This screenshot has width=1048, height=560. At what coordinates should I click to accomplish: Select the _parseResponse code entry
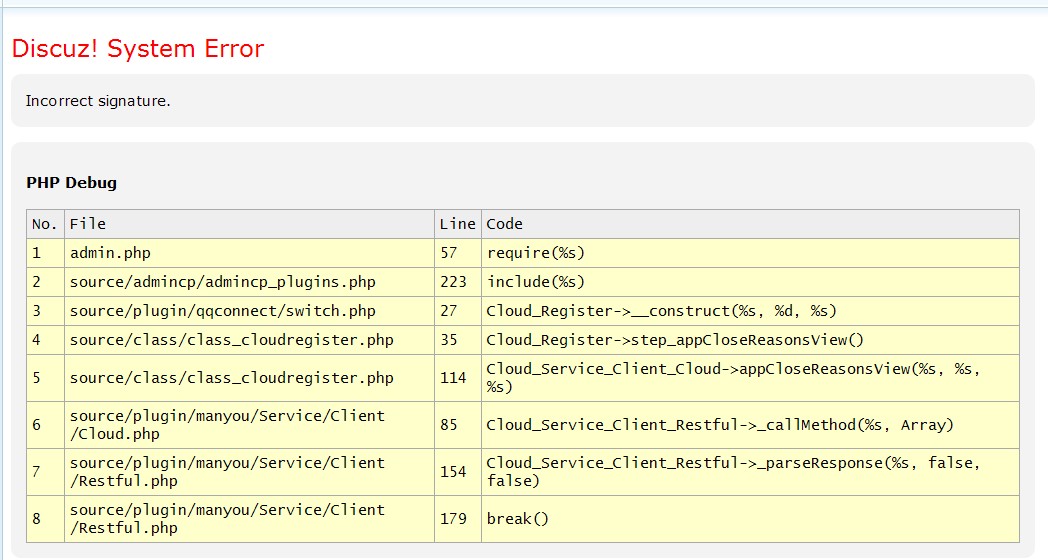(733, 472)
